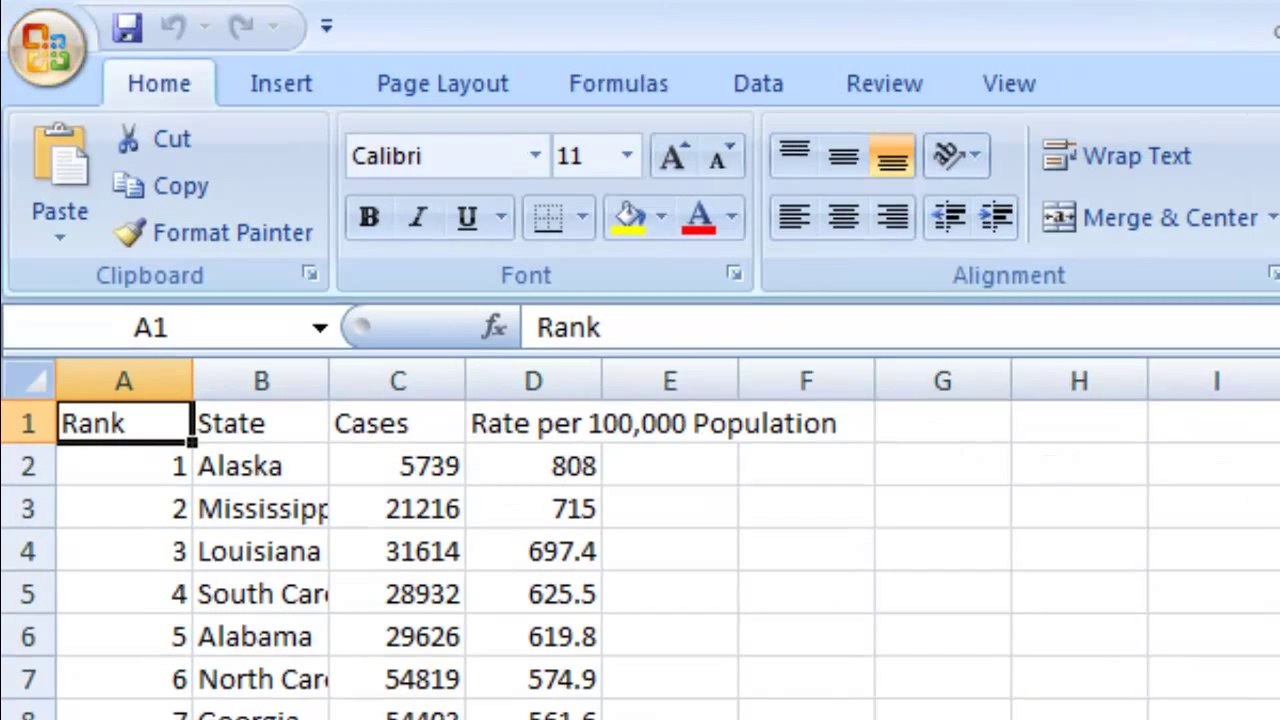Undo the last action
The height and width of the screenshot is (720, 1280).
[173, 27]
